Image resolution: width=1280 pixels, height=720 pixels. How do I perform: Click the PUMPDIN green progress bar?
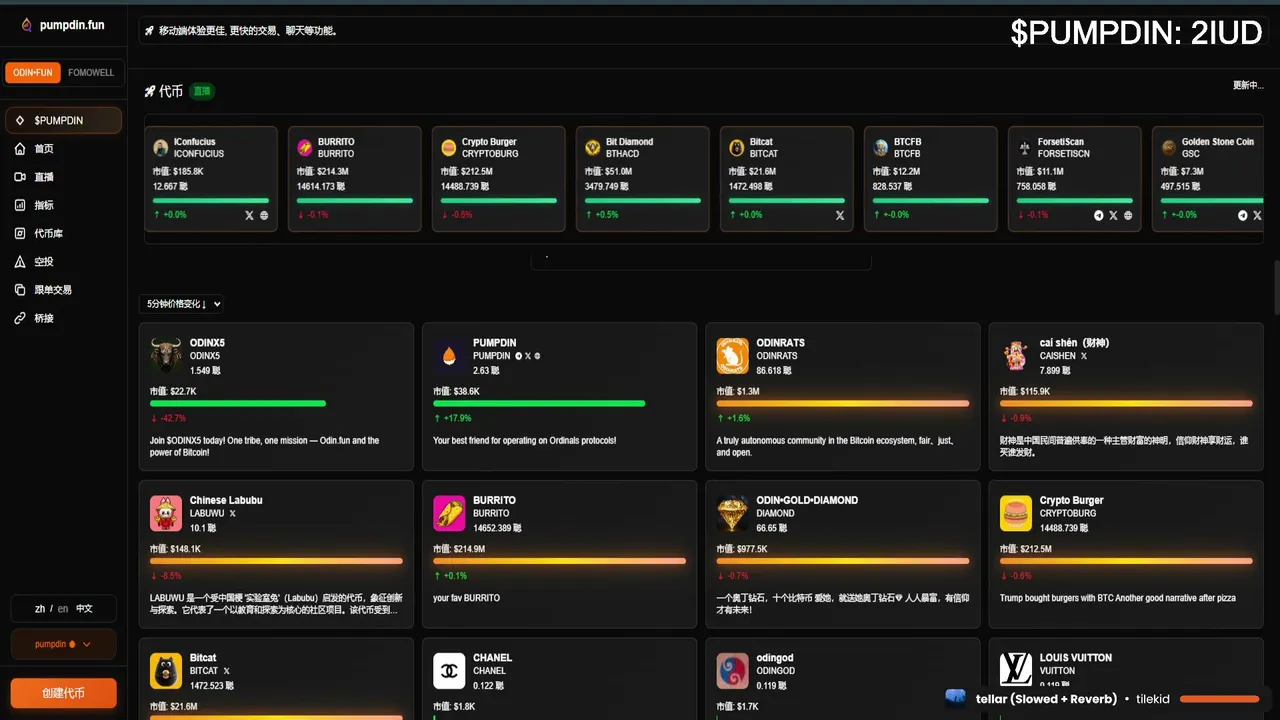tap(539, 404)
